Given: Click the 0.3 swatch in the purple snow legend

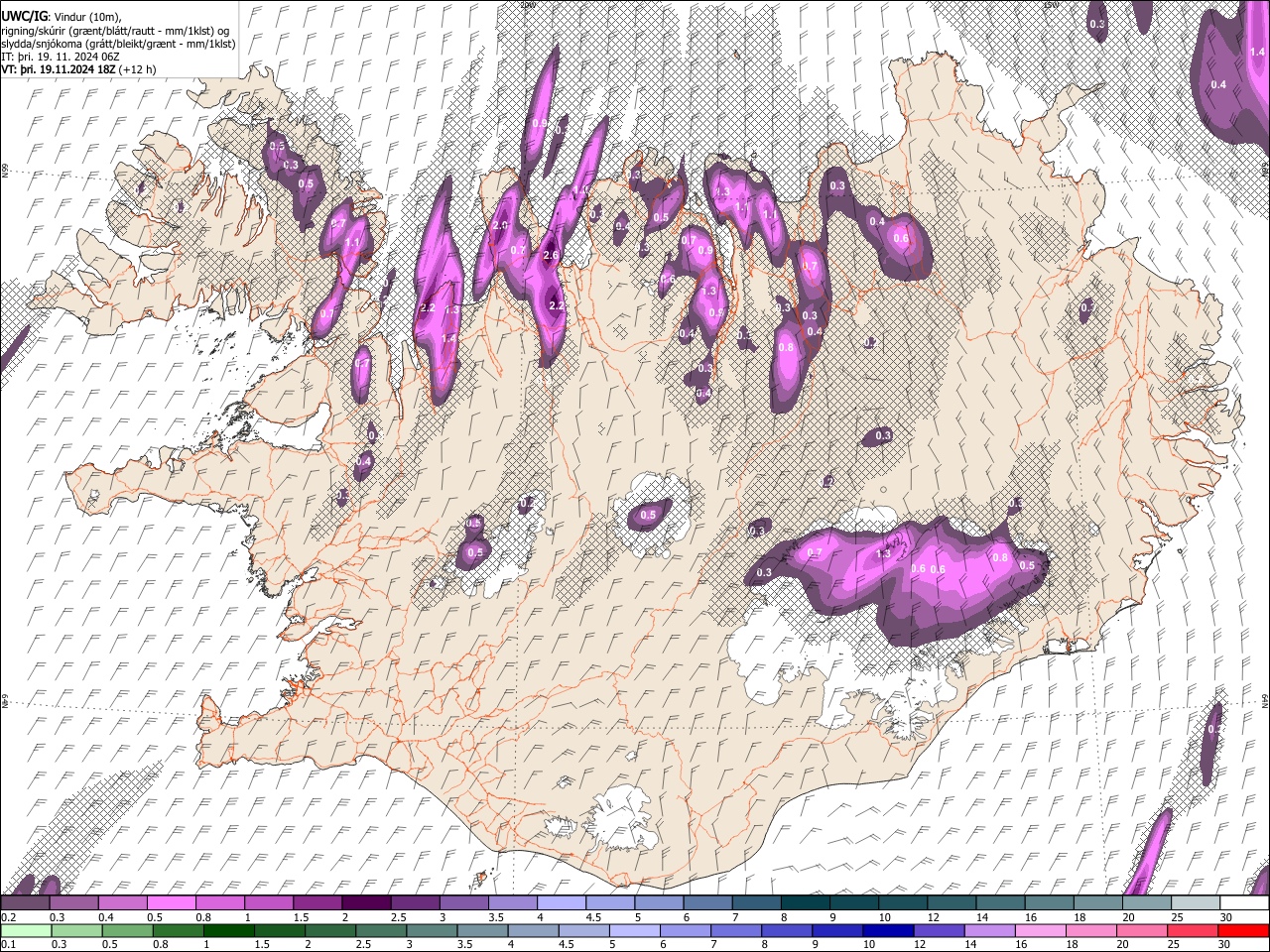Looking at the screenshot, I should (73, 903).
